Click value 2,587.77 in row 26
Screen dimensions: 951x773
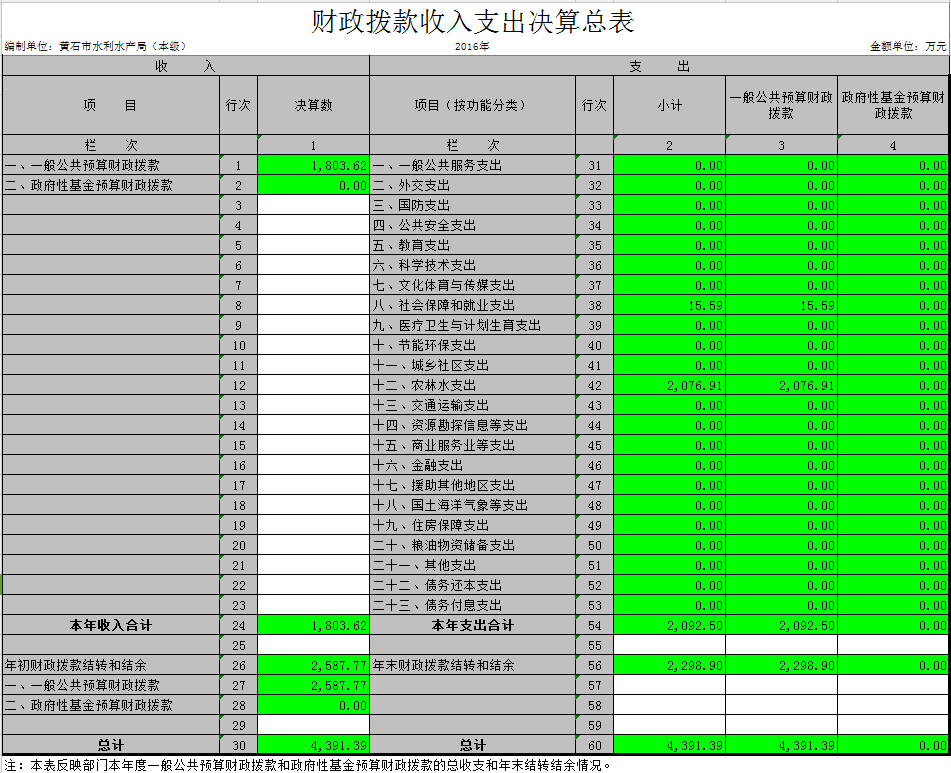314,666
